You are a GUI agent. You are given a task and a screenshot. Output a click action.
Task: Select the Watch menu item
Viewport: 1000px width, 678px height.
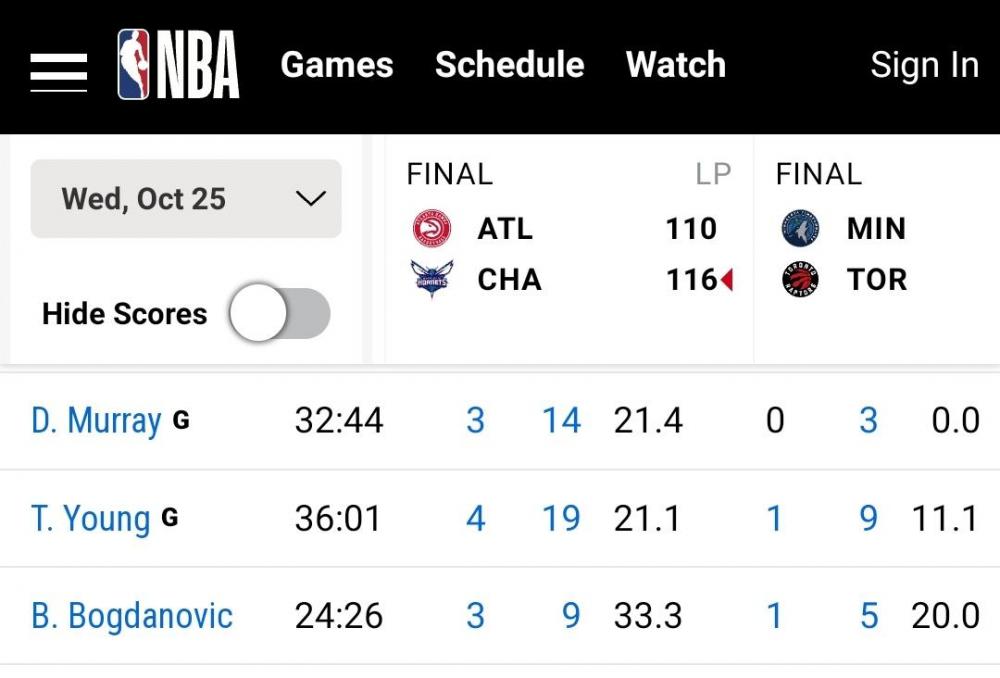coord(675,65)
